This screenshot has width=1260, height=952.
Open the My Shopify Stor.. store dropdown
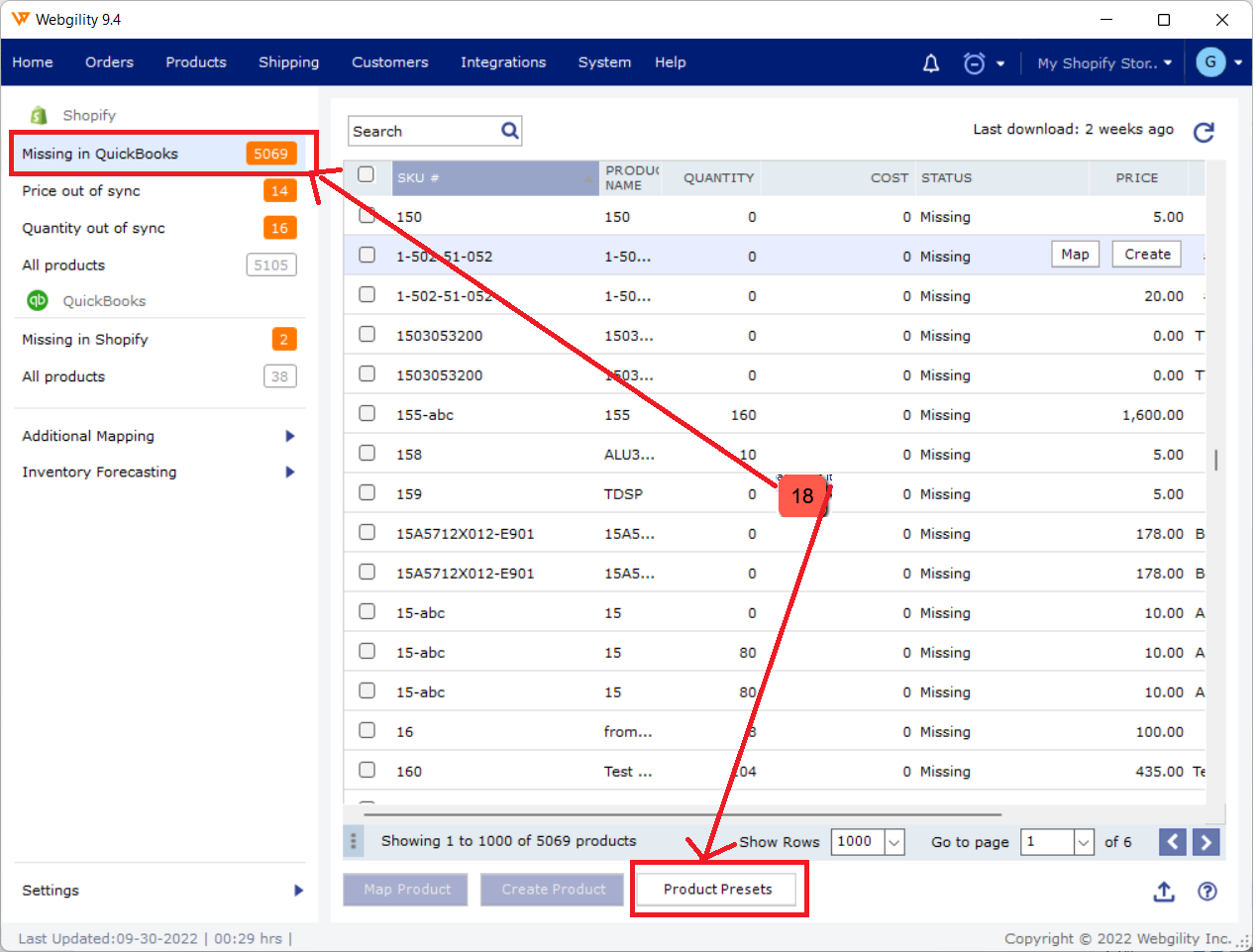click(x=1104, y=62)
